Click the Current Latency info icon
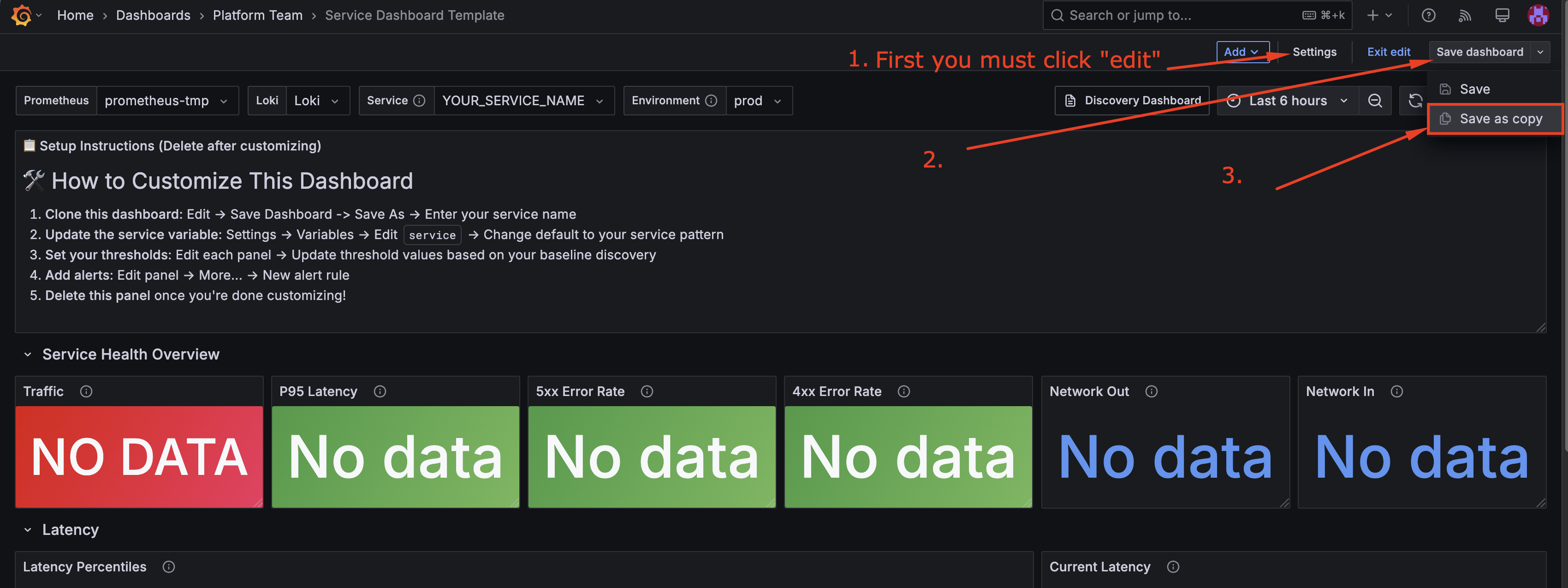The width and height of the screenshot is (1568, 588). click(1173, 567)
